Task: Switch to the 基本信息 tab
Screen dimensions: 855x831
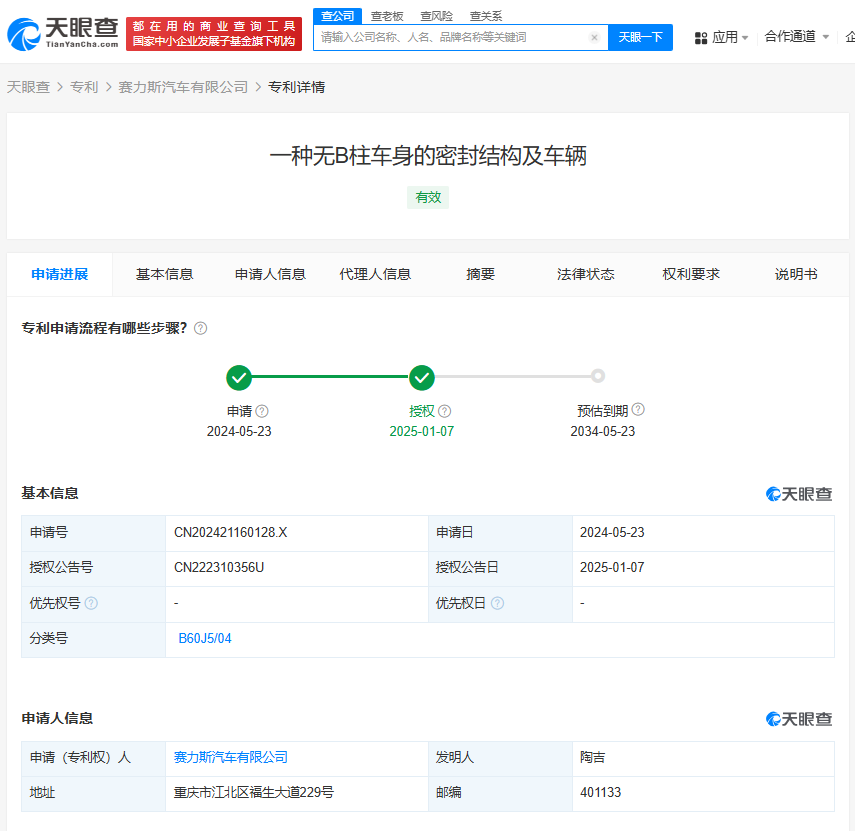Action: (164, 274)
